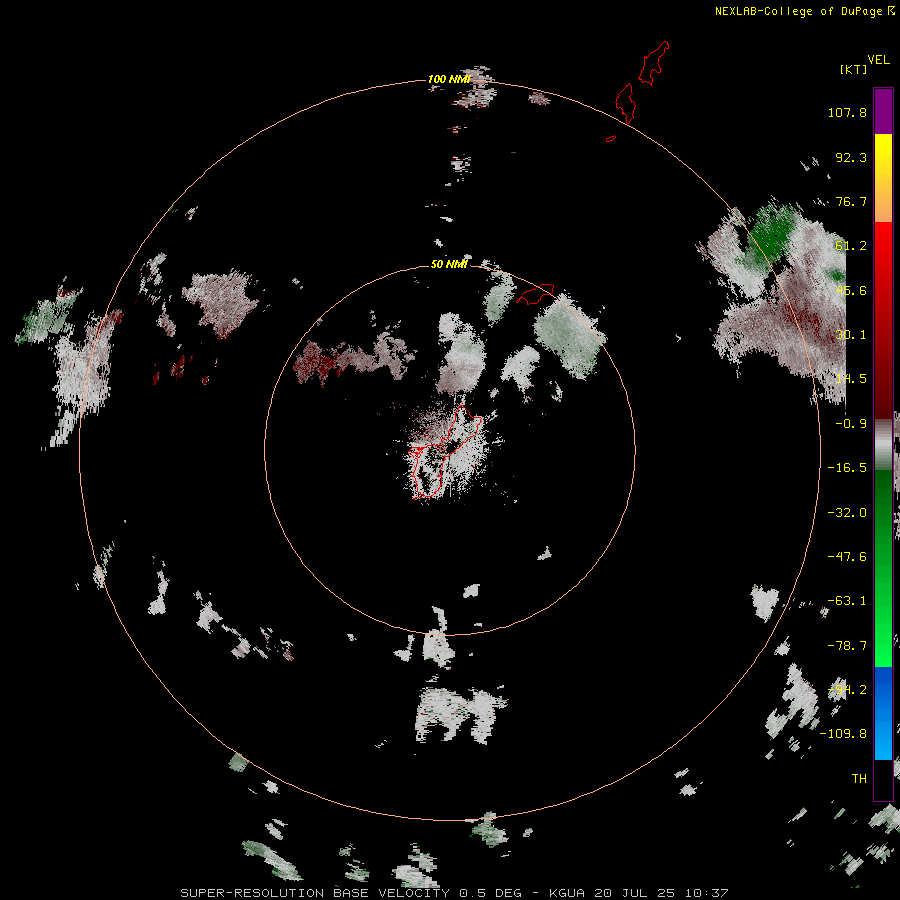Click the Guam island outline at radar center

tap(445, 452)
